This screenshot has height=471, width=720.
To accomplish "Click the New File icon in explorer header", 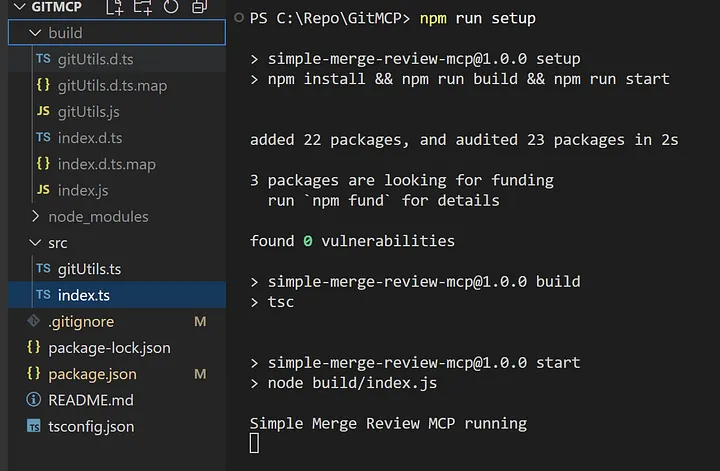I will pos(116,8).
